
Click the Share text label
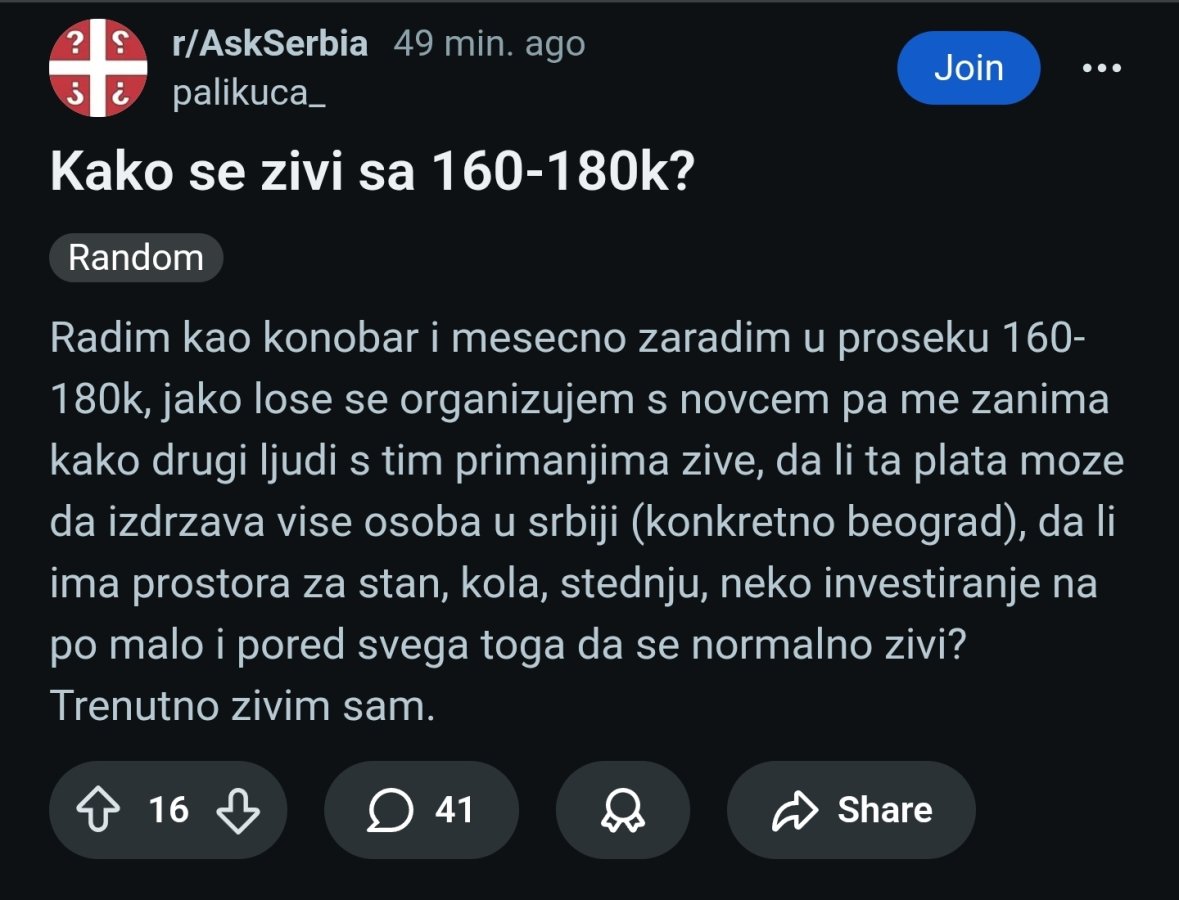pos(884,810)
